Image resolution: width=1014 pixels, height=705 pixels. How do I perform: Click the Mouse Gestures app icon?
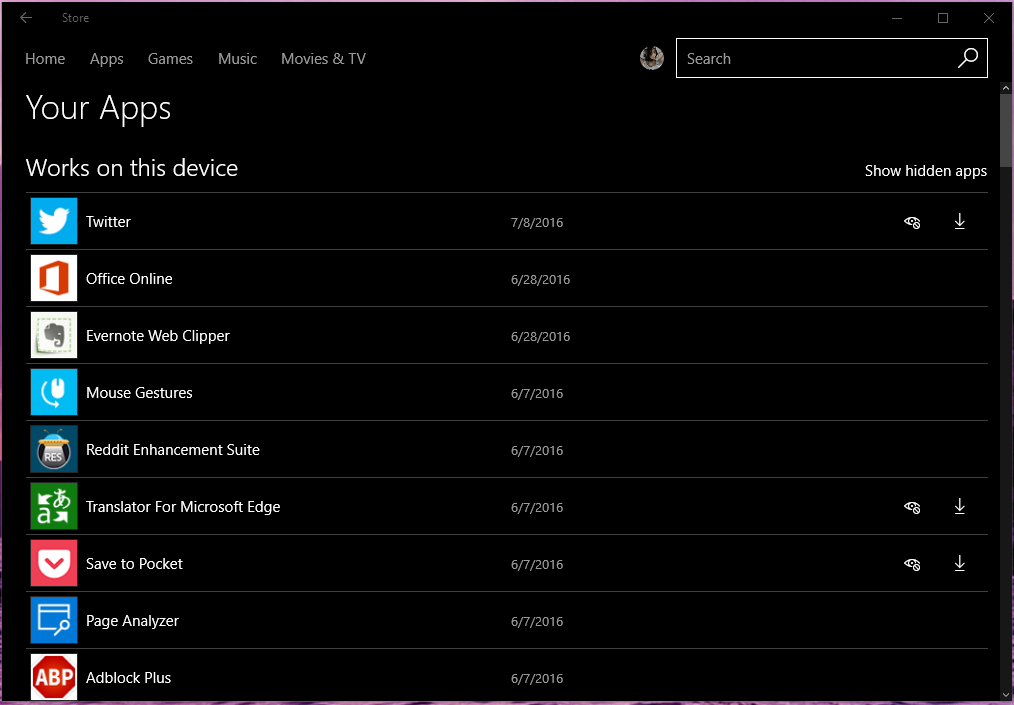54,392
